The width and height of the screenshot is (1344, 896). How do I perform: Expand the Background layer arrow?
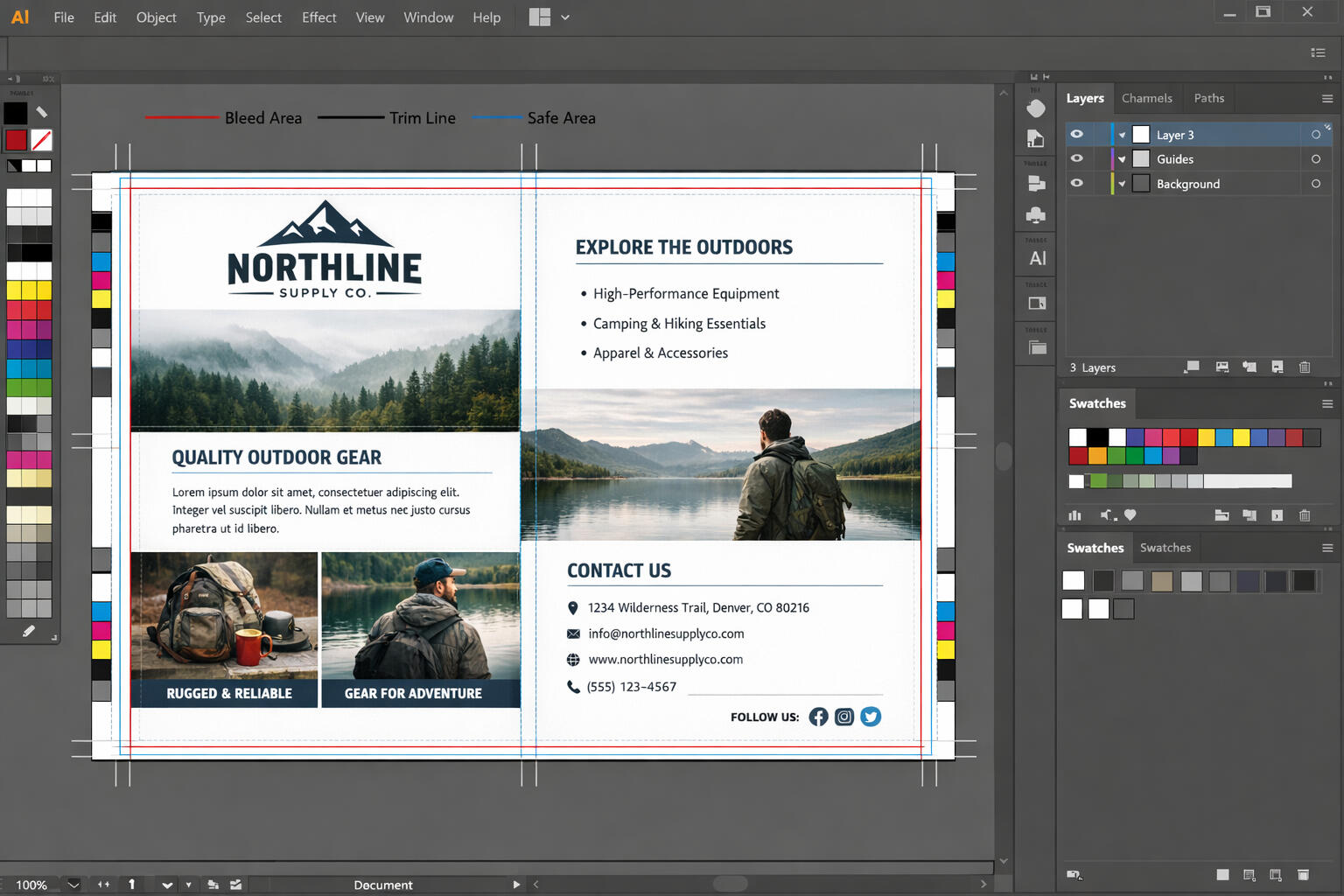(1122, 184)
